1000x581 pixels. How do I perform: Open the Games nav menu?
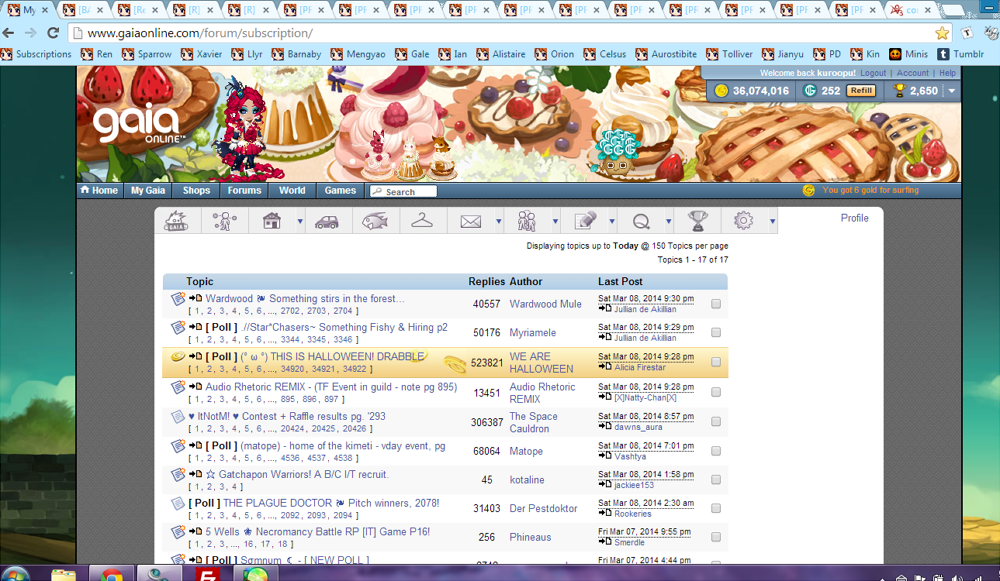[x=340, y=190]
